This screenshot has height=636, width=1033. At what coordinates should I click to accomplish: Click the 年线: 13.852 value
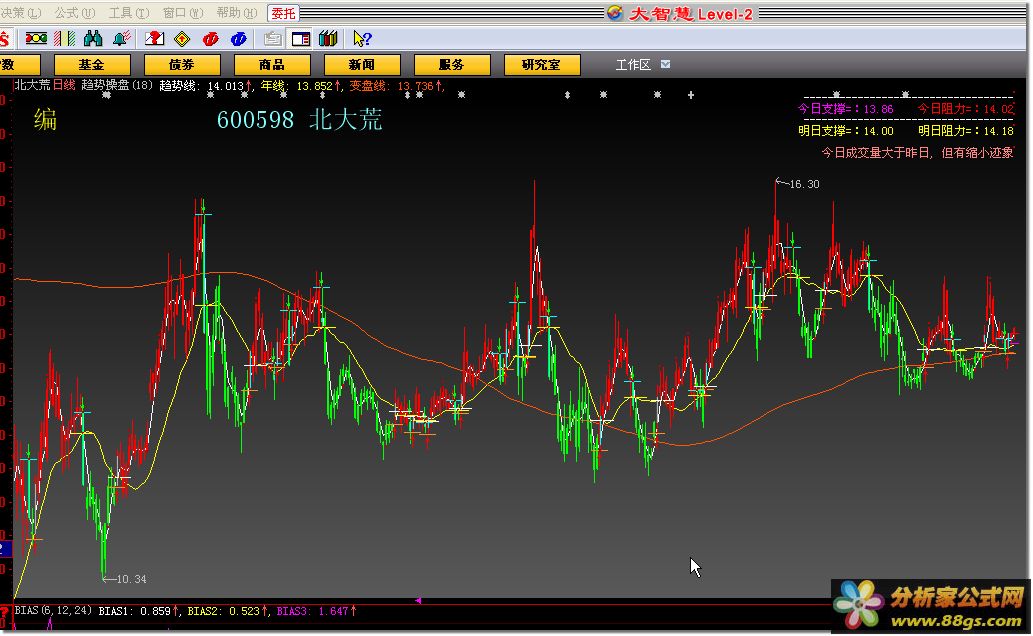pos(300,86)
